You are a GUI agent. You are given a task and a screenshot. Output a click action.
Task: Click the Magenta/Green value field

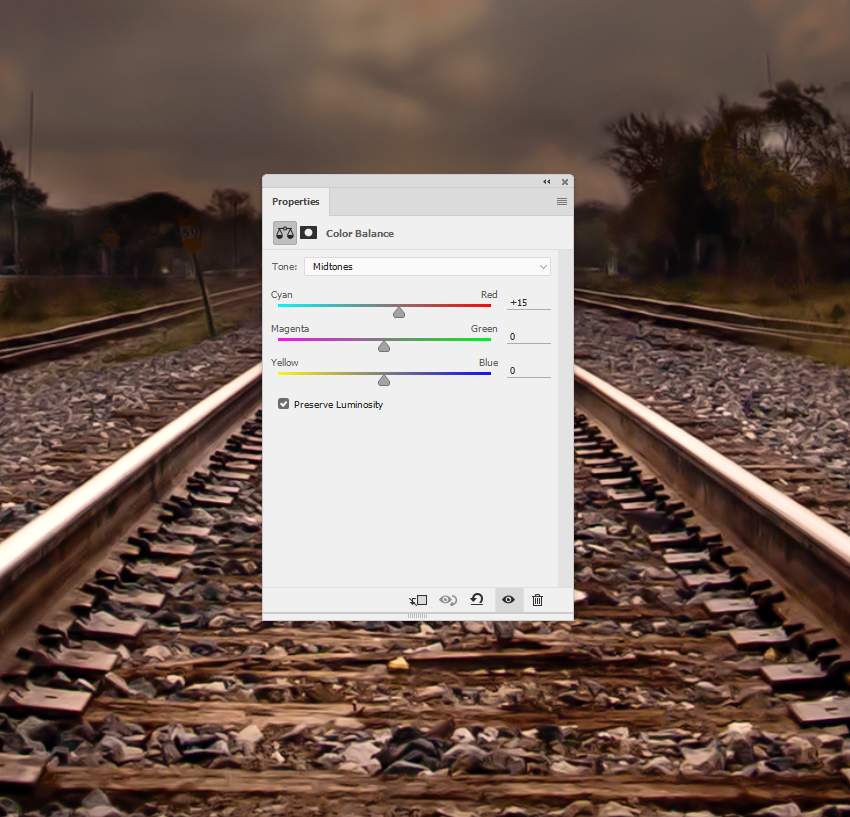(528, 337)
